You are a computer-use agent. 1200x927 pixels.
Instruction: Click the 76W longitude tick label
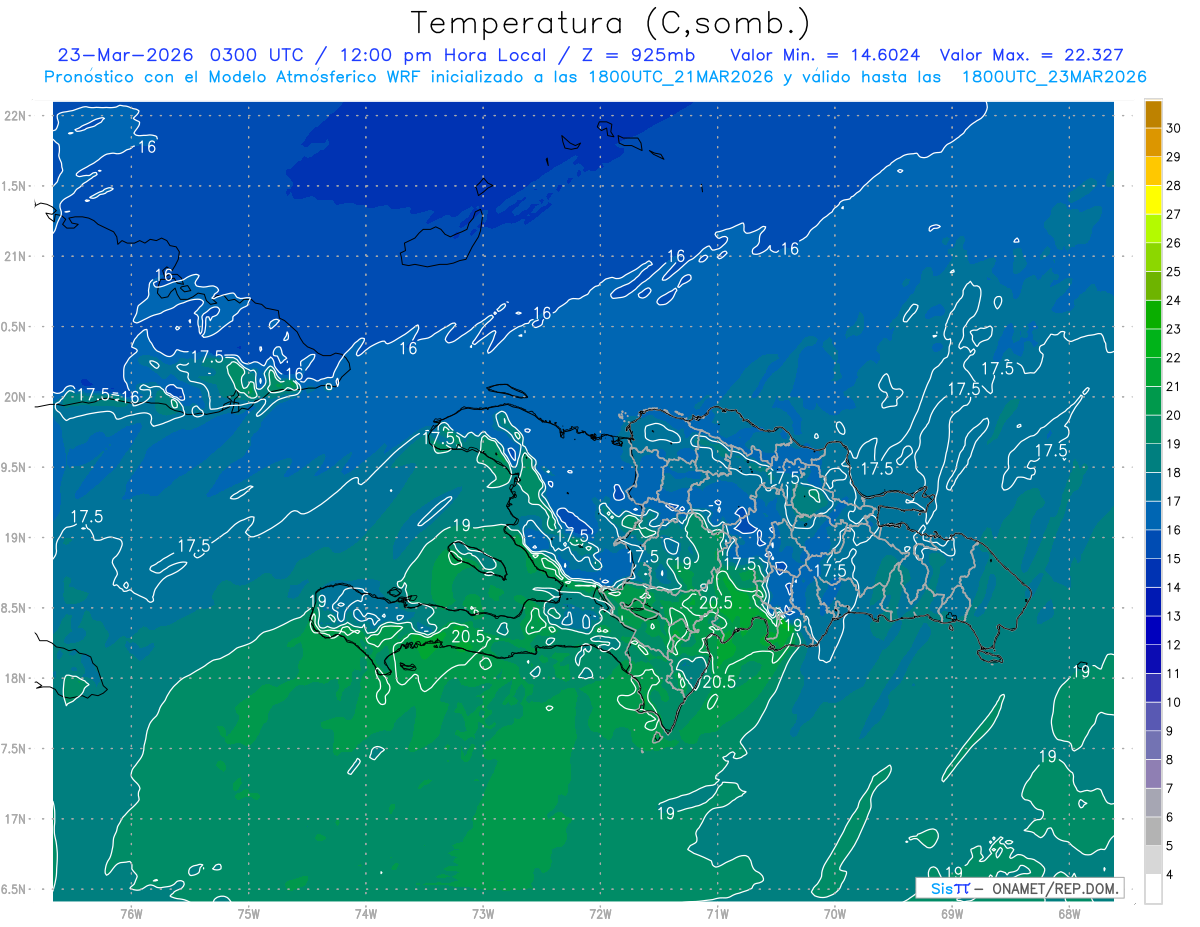point(131,913)
